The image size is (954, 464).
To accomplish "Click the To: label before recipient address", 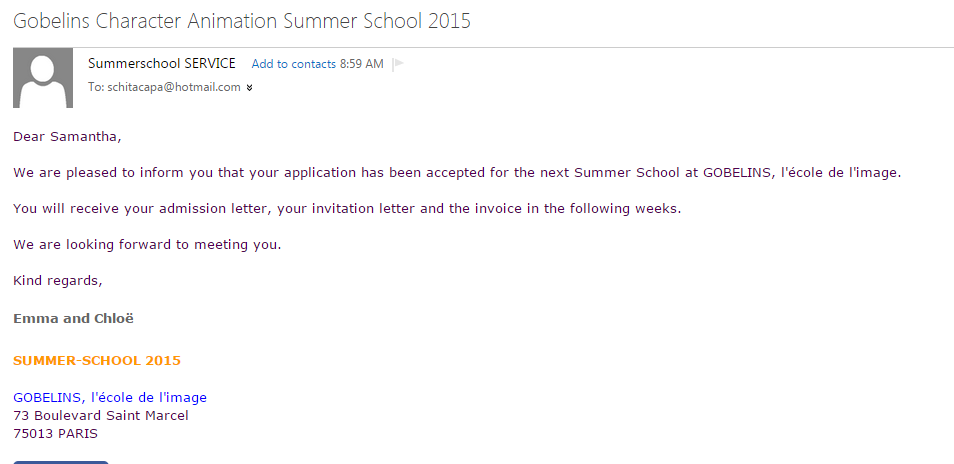I will click(x=96, y=87).
